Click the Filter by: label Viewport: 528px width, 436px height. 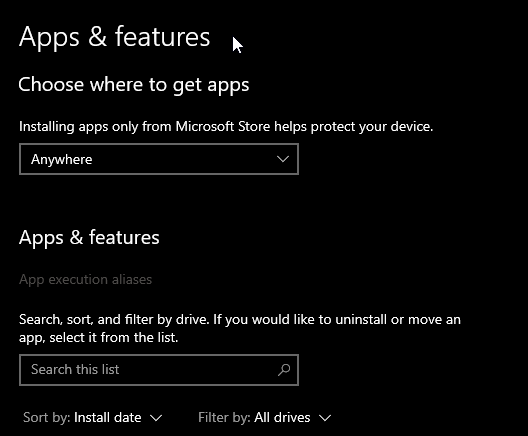click(x=224, y=418)
